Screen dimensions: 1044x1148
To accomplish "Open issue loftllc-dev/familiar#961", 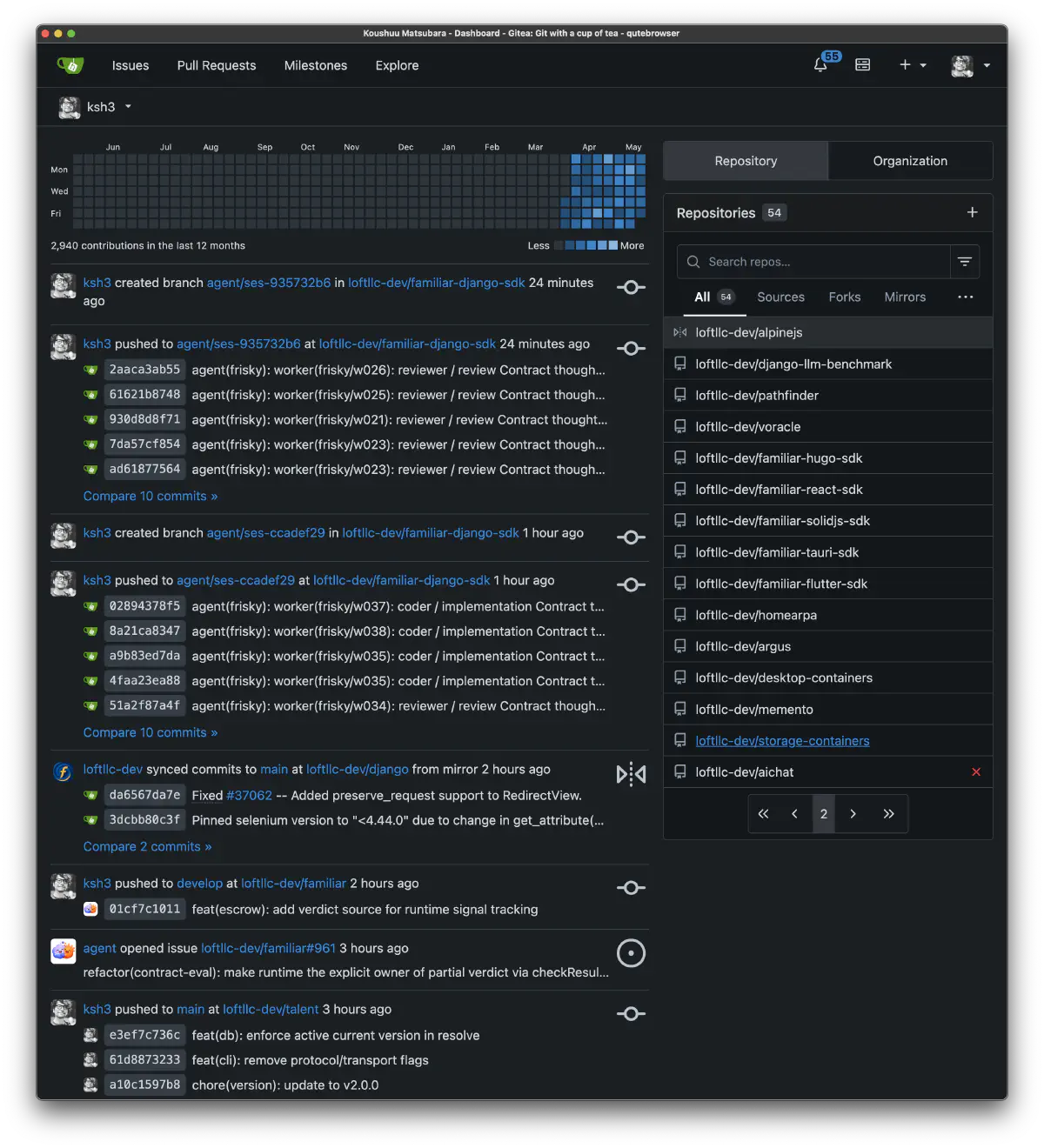I will [268, 948].
